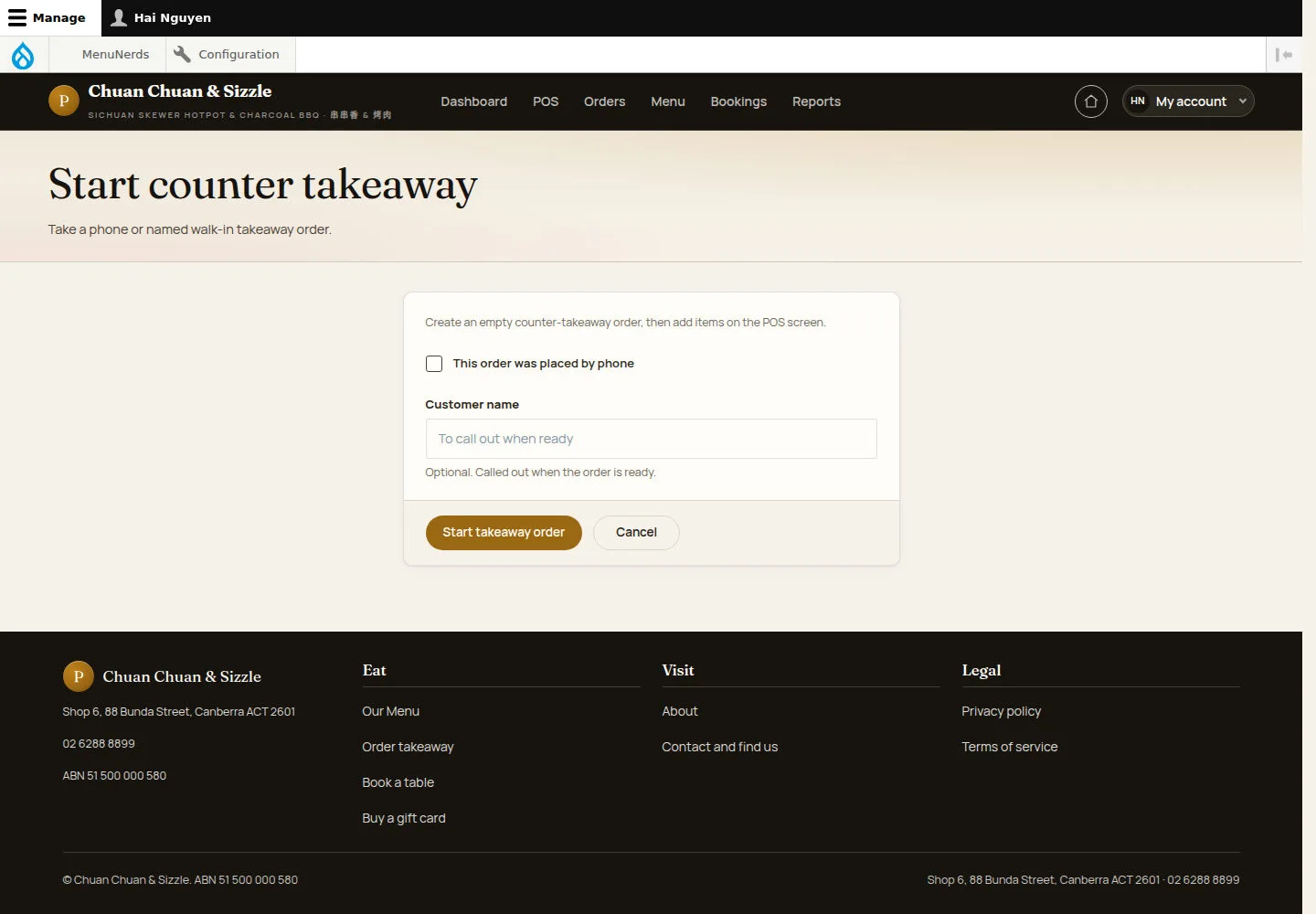Open the Privacy policy footer link

(1002, 711)
